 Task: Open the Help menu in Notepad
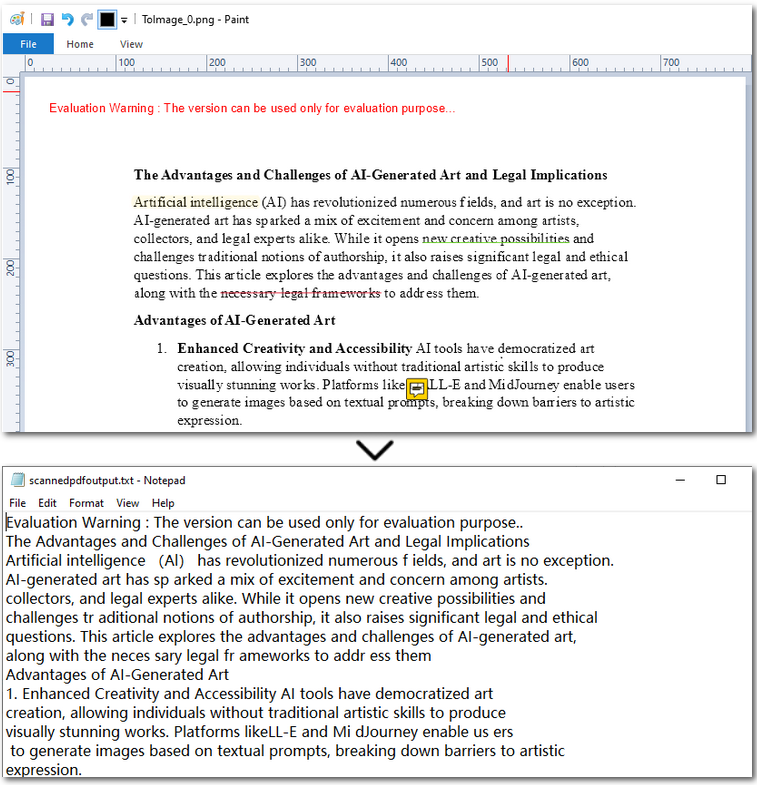[163, 503]
